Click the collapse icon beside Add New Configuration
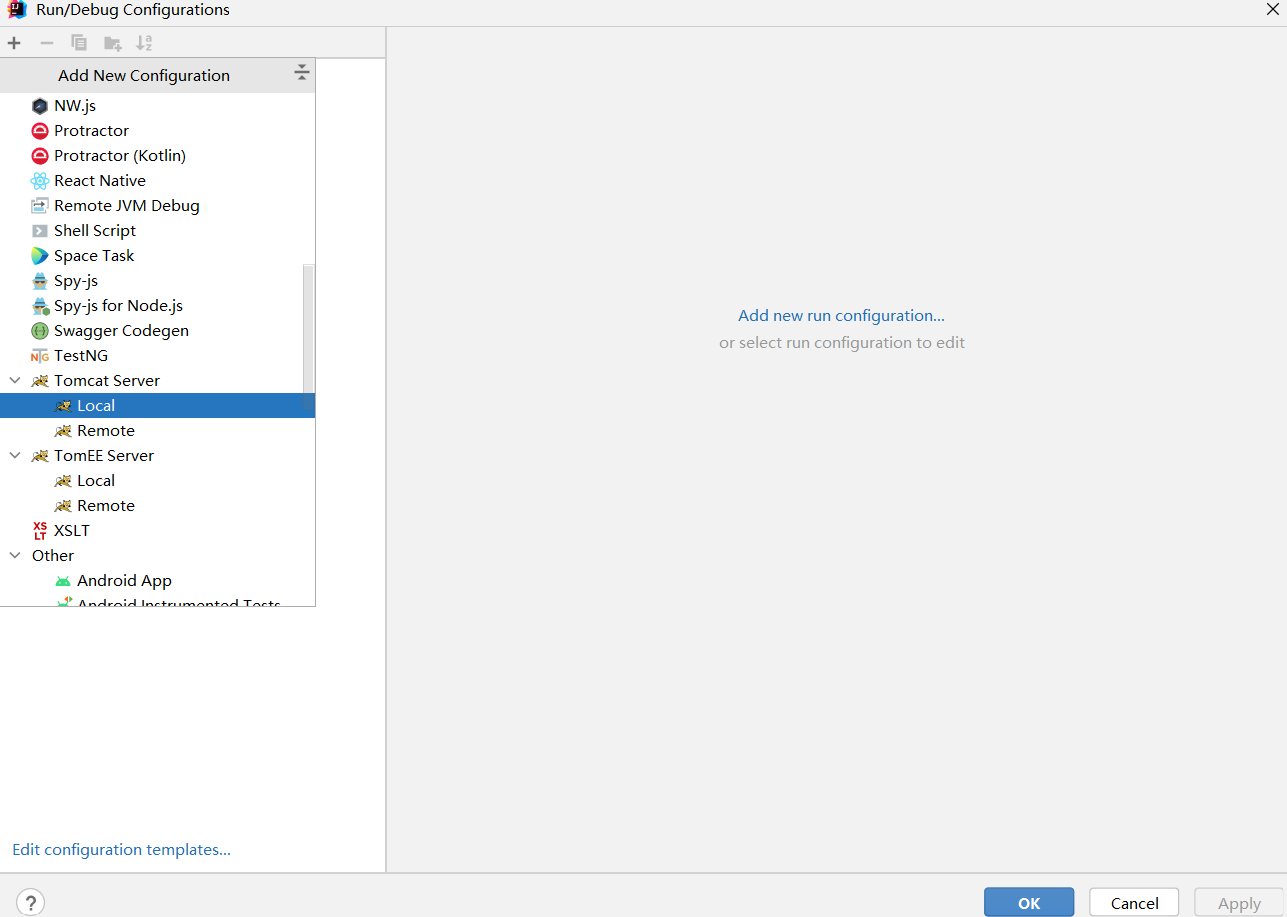This screenshot has width=1287, height=917. coord(301,74)
